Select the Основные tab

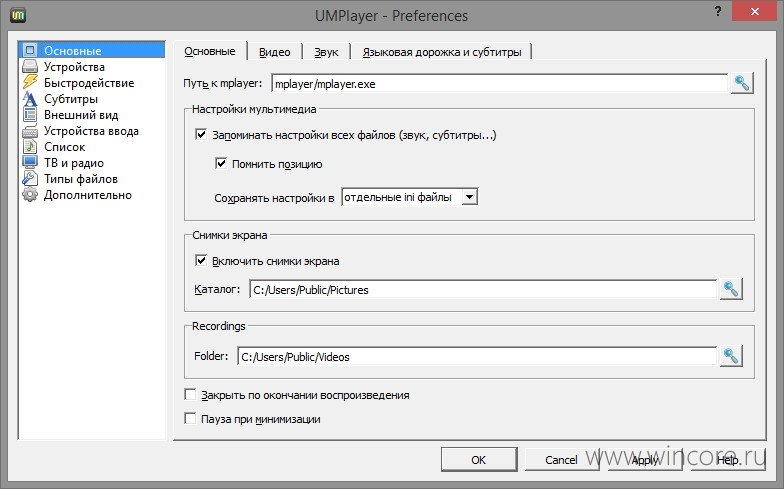point(210,51)
